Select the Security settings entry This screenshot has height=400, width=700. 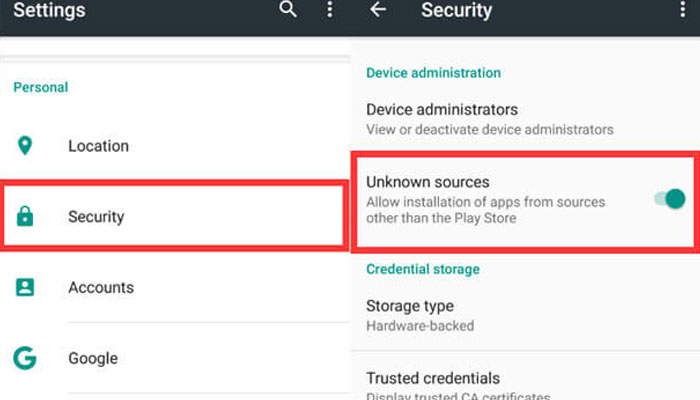point(175,216)
